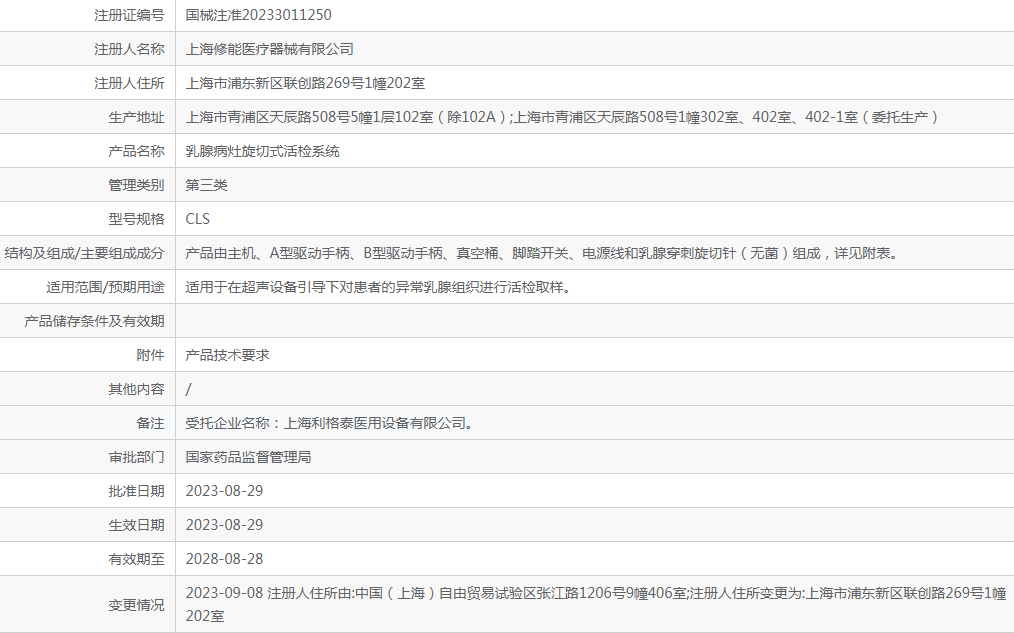Click the 变更情况 label
This screenshot has width=1014, height=633.
click(x=136, y=605)
